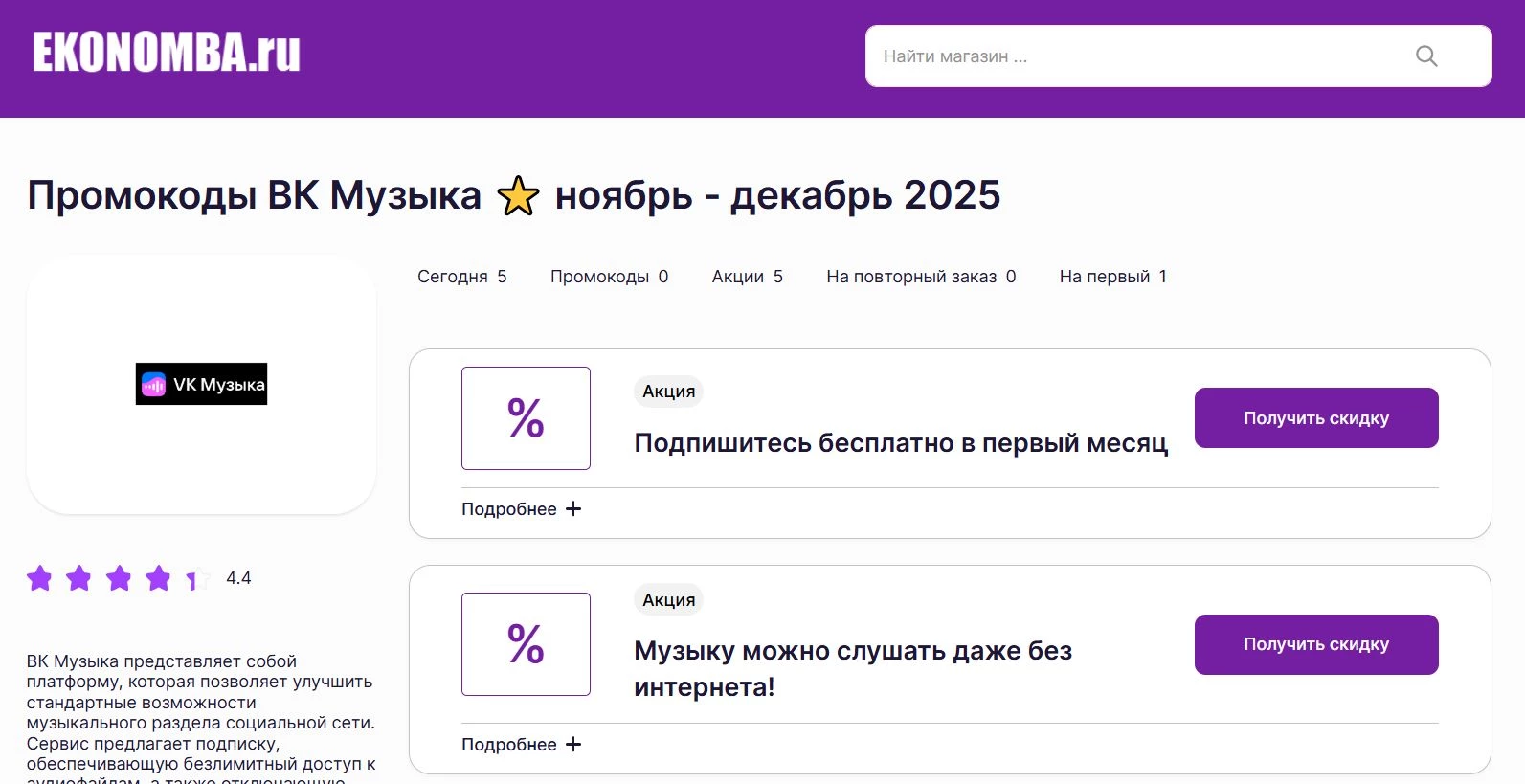
Task: Expand Подробнее under the free month offer
Action: (521, 509)
